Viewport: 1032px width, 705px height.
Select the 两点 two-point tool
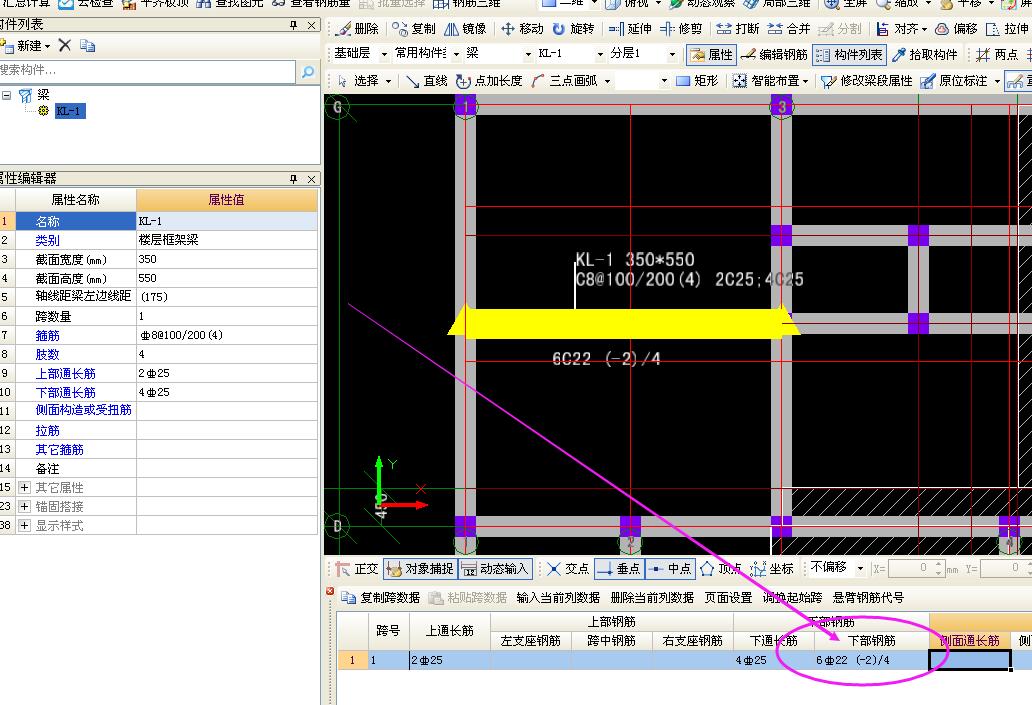[x=997, y=55]
